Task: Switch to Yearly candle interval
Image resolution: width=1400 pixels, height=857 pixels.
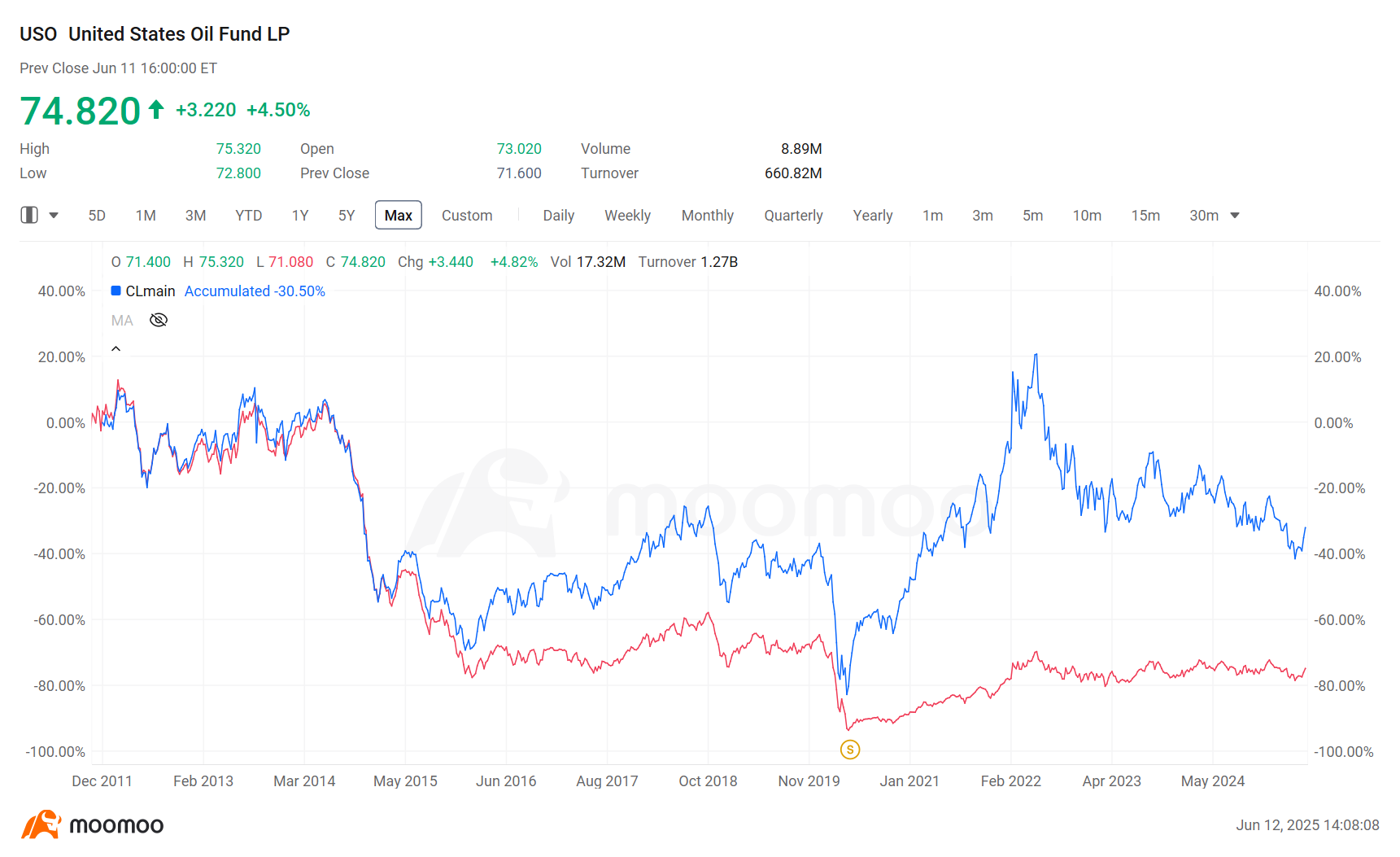Action: click(873, 216)
